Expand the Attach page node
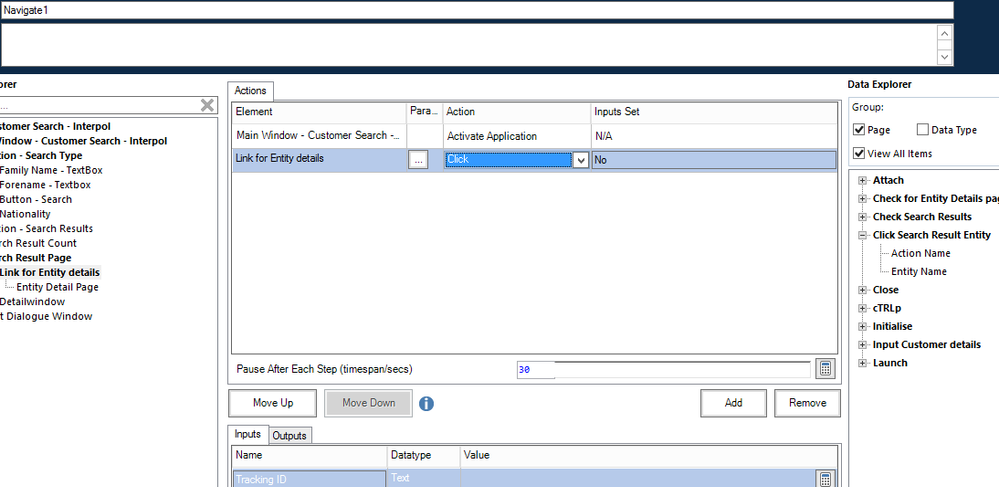 click(862, 181)
